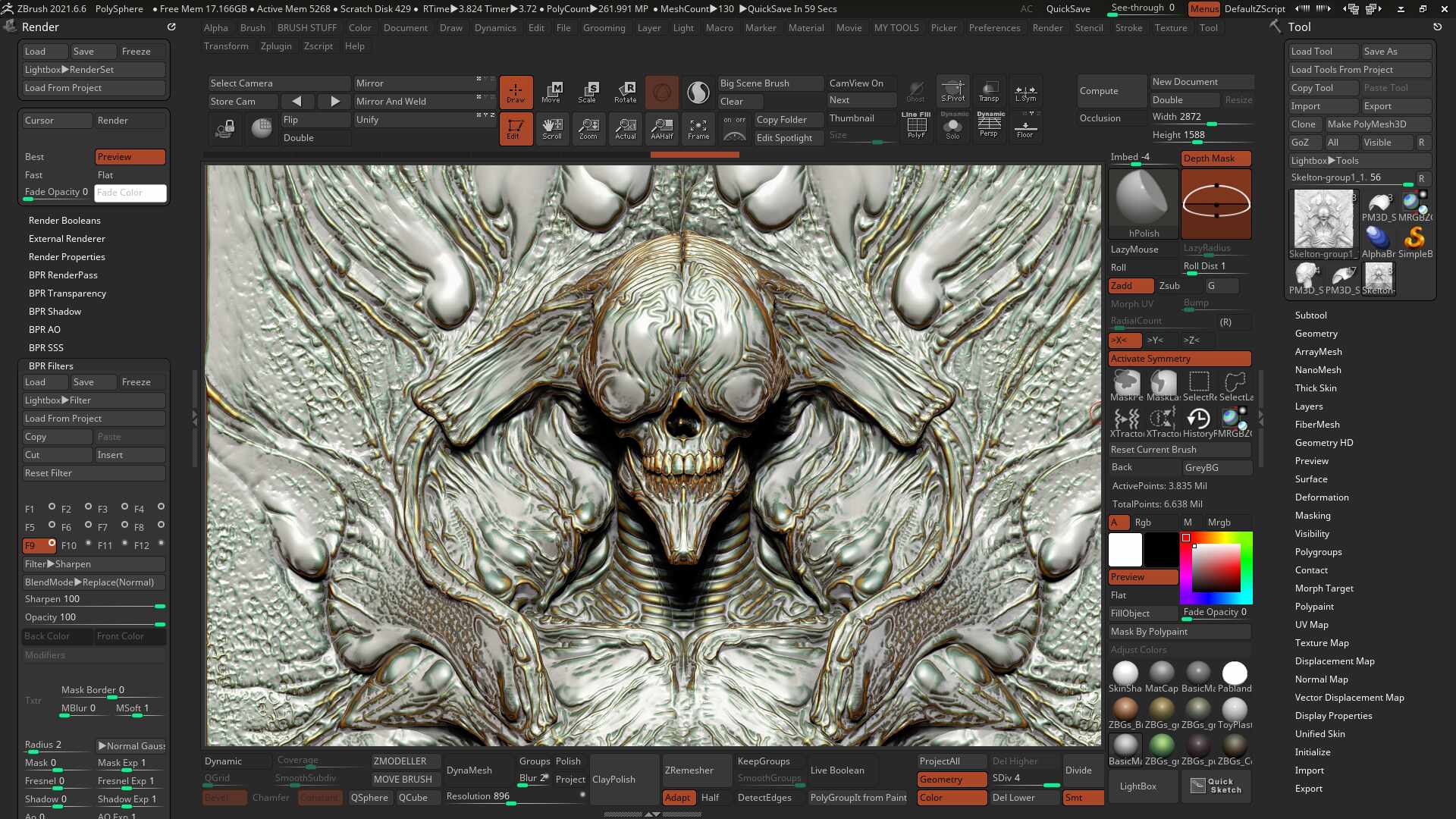Viewport: 1456px width, 819px height.
Task: Select the Scroll canvas icon
Action: 552,129
